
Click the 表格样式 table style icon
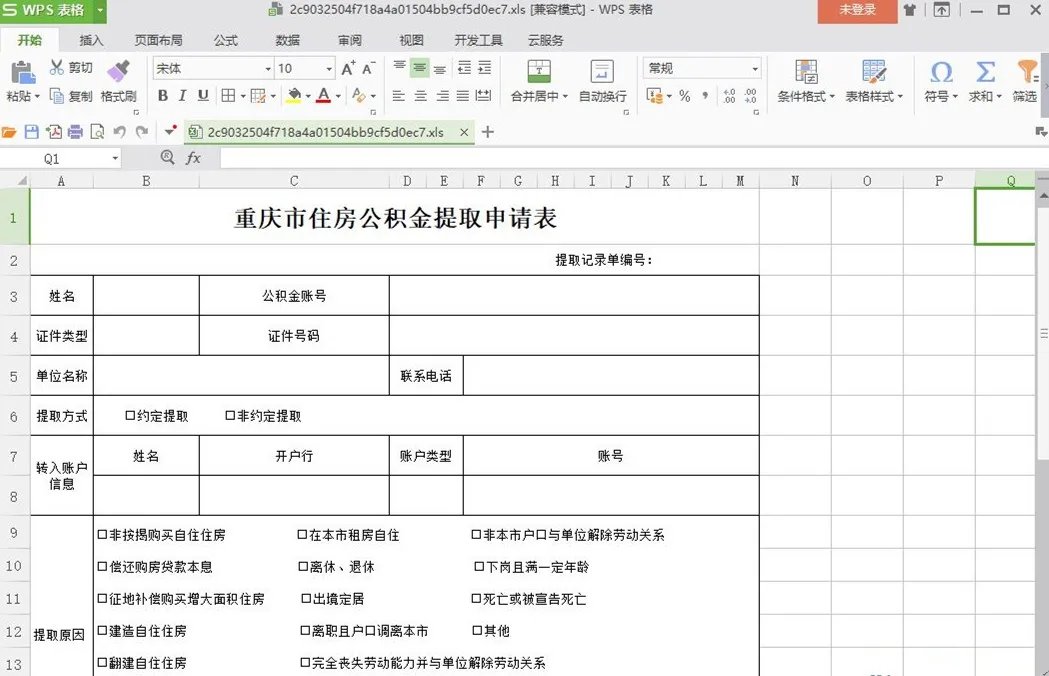coord(873,80)
